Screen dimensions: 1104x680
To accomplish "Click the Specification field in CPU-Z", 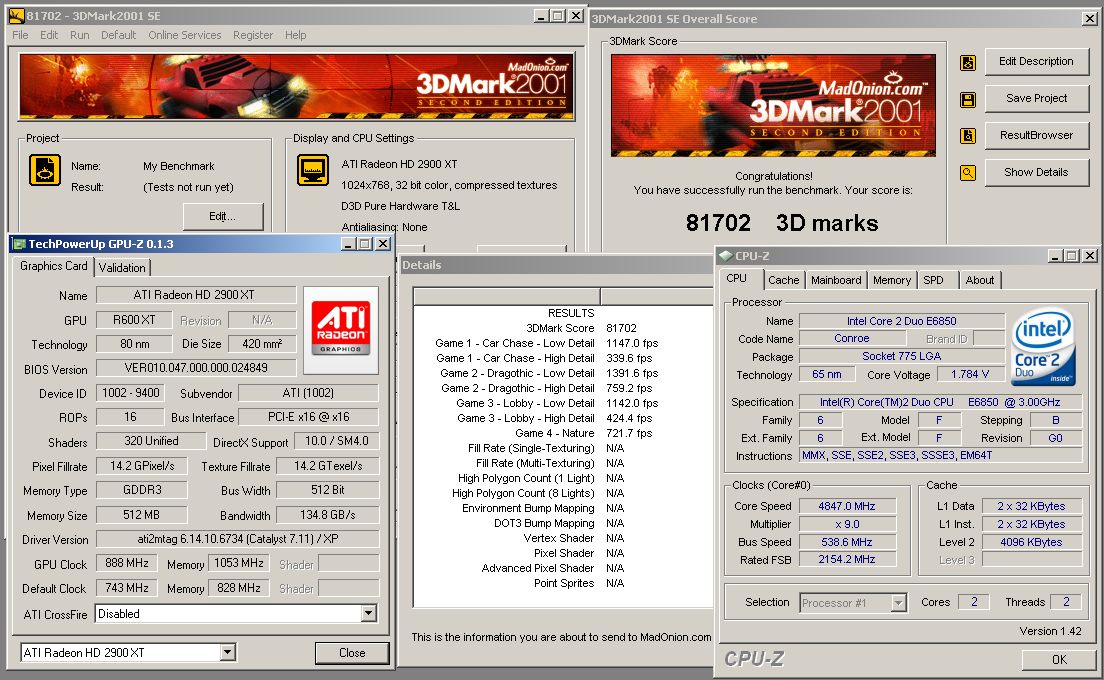I will (x=941, y=402).
